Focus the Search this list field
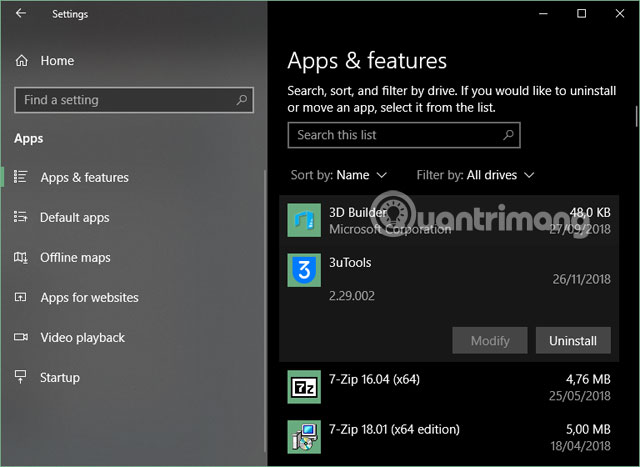This screenshot has width=640, height=467. click(404, 135)
